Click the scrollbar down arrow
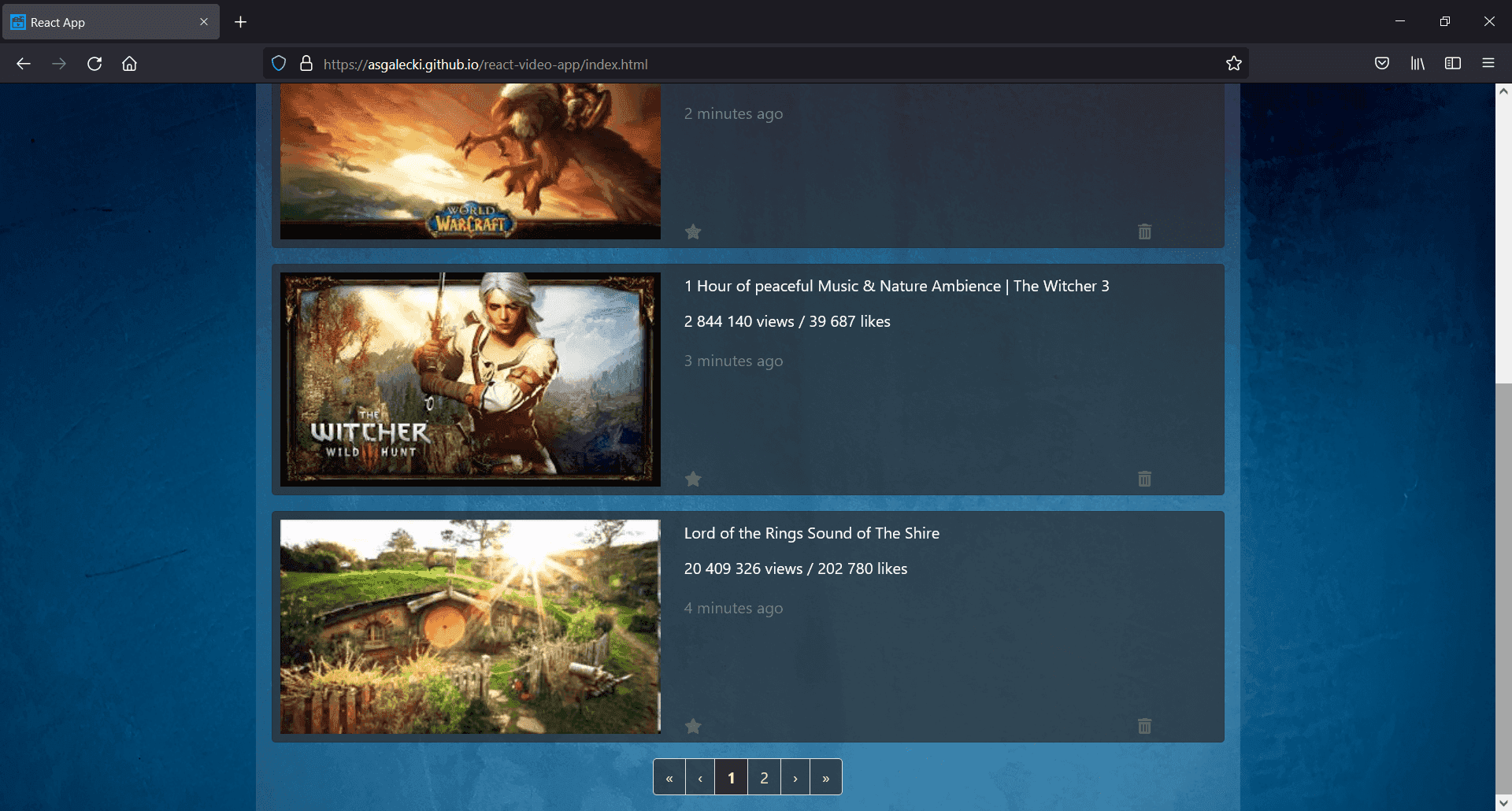1512x811 pixels. [x=1503, y=803]
